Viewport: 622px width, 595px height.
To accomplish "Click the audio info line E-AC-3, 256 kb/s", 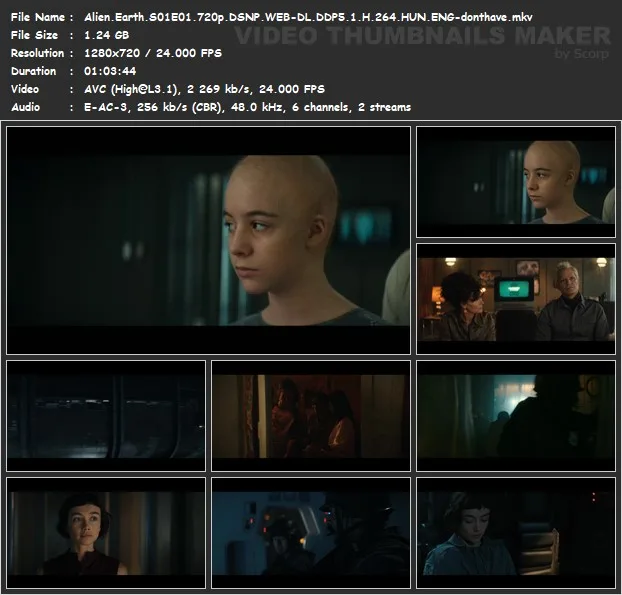I will coord(248,107).
